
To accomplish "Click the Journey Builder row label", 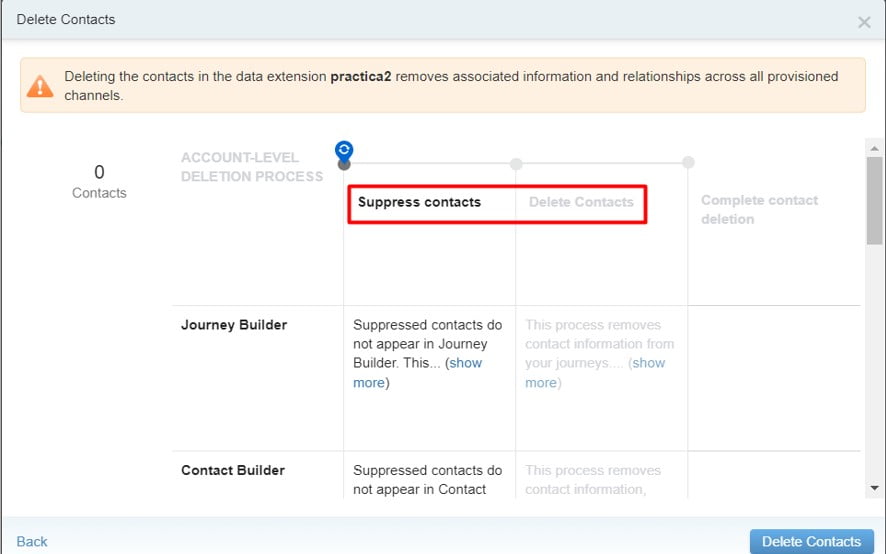I will (234, 325).
